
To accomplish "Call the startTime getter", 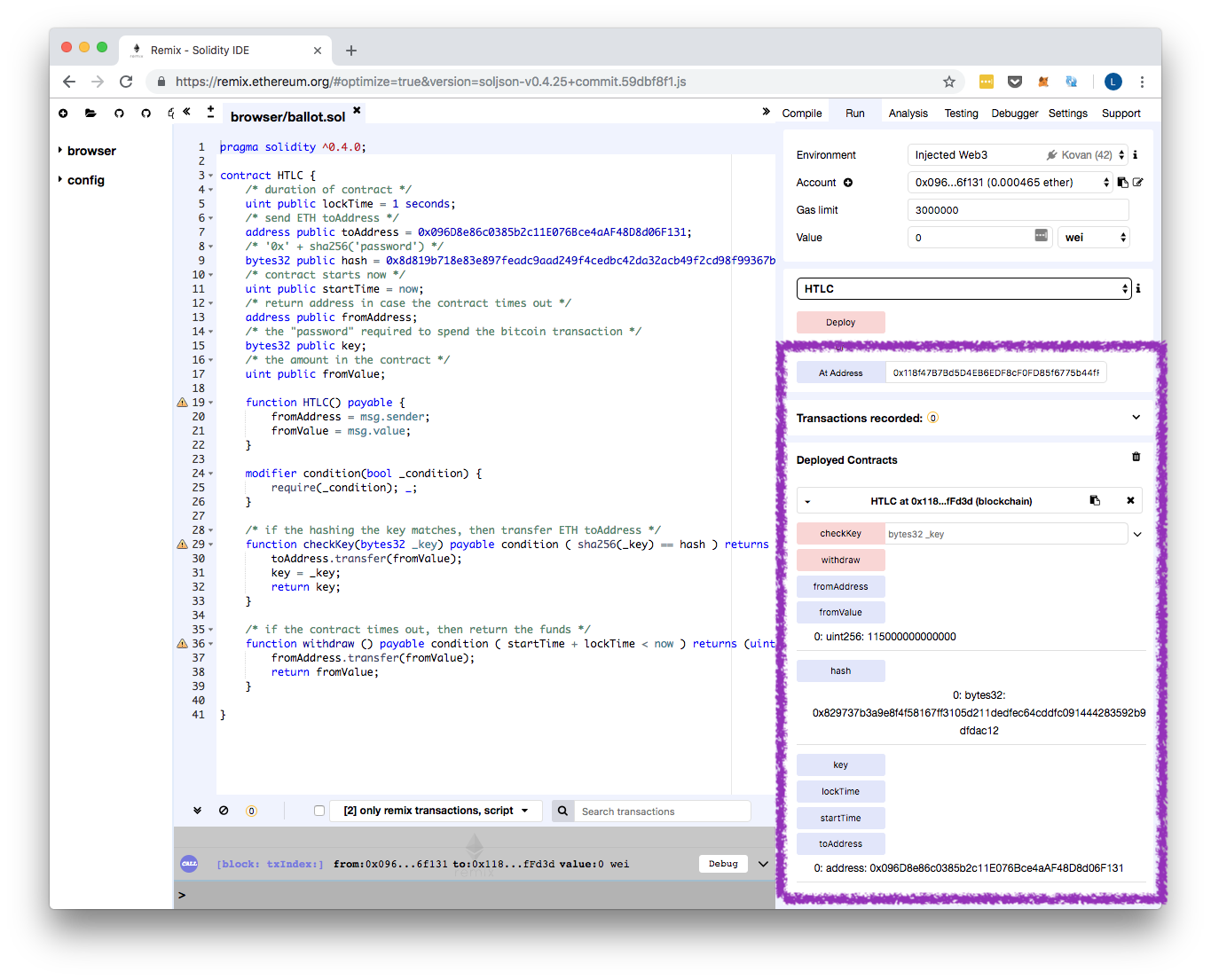I will pos(841,818).
